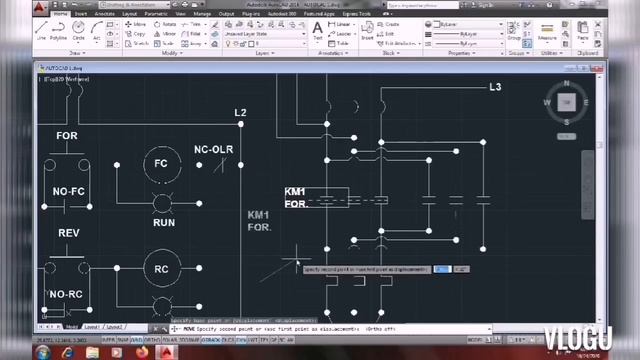
Task: Expand the Annotation panel title
Action: coord(333,53)
